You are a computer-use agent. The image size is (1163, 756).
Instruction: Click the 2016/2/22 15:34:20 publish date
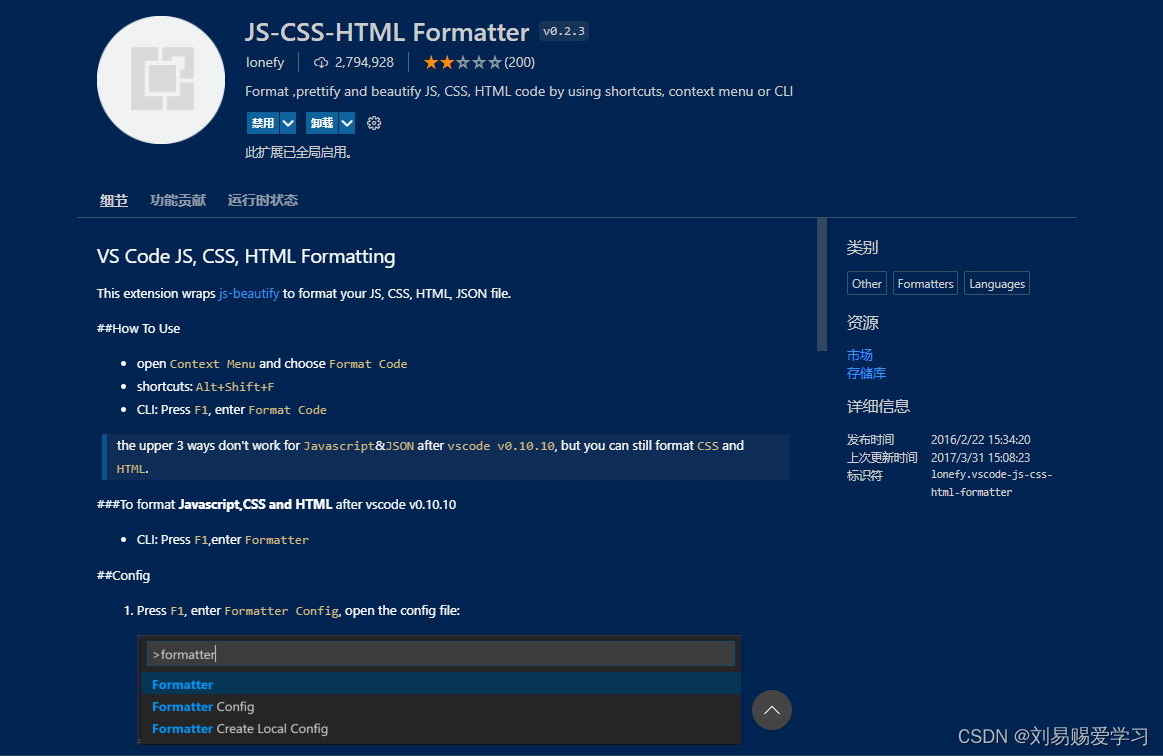point(981,440)
